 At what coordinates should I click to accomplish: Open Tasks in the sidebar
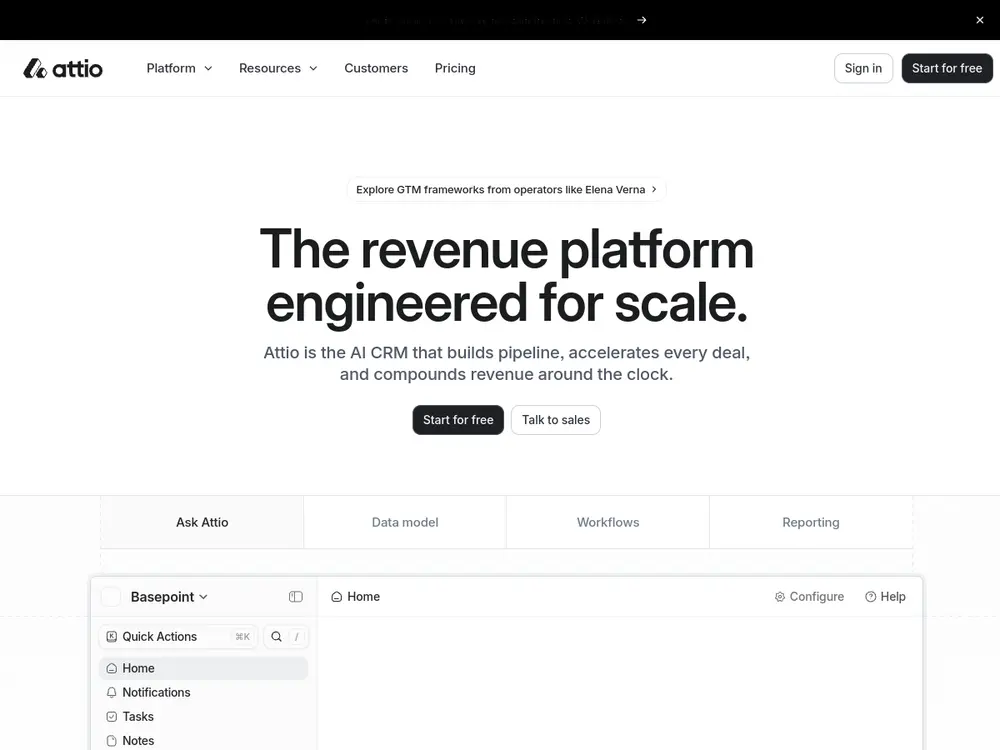coord(203,717)
